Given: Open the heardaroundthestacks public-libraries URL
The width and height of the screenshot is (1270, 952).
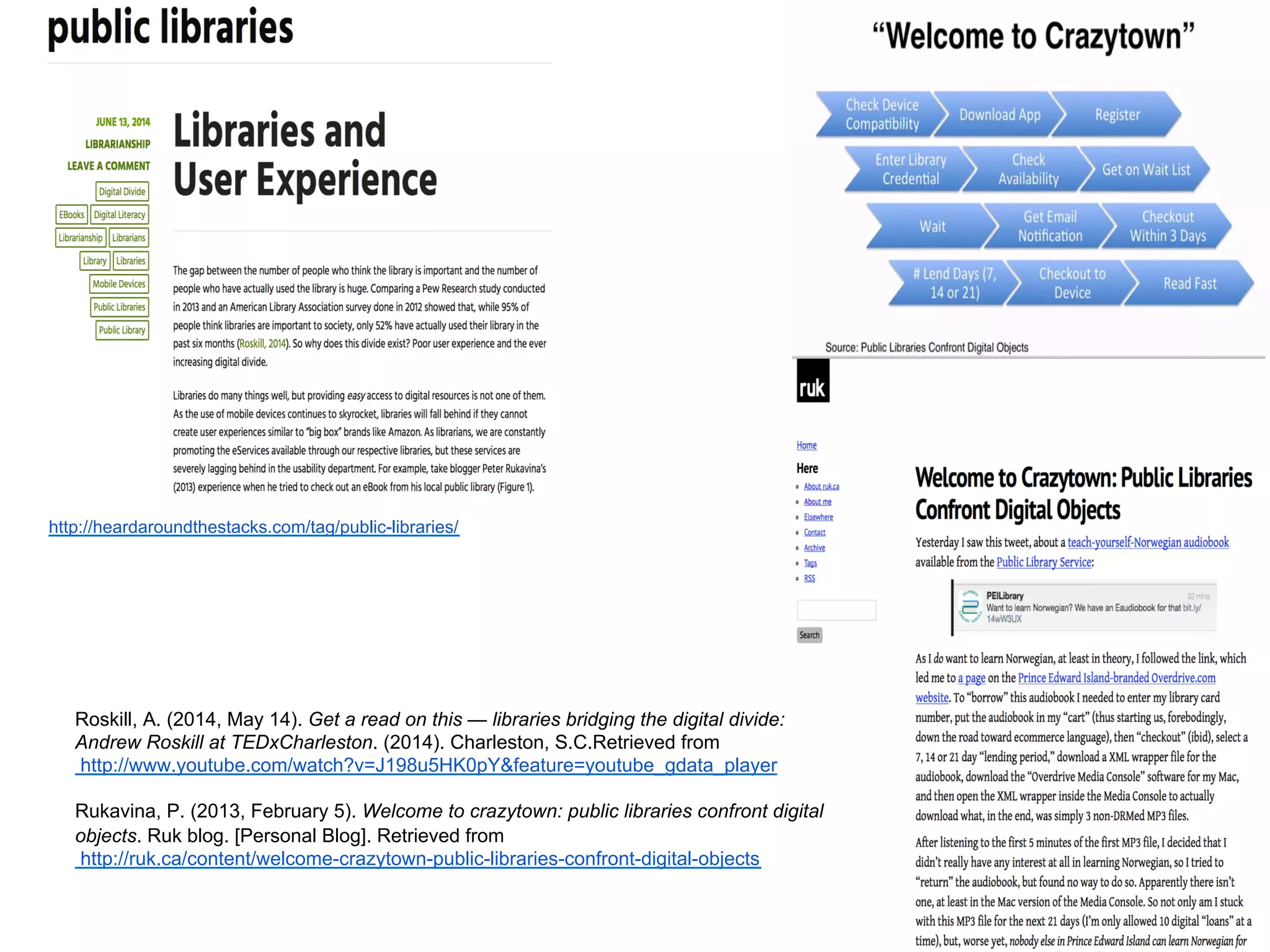Looking at the screenshot, I should [254, 527].
